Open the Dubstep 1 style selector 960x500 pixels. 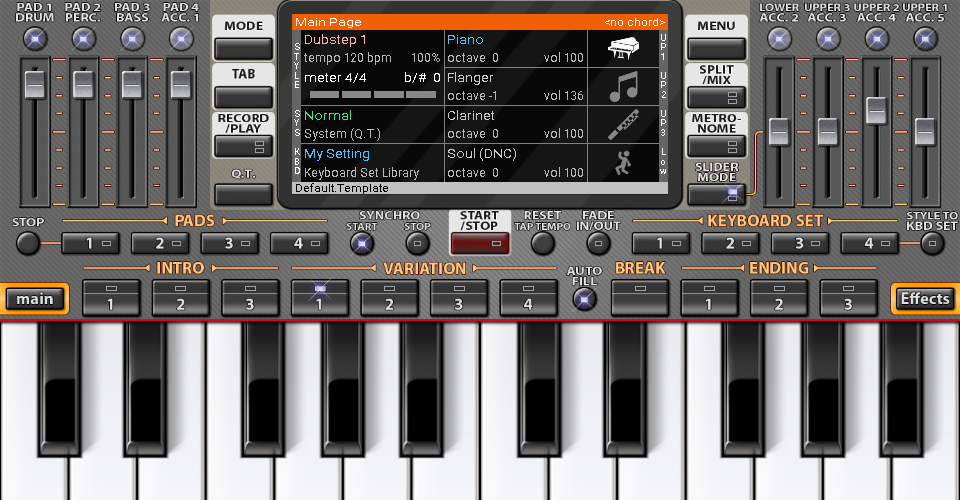coord(335,40)
